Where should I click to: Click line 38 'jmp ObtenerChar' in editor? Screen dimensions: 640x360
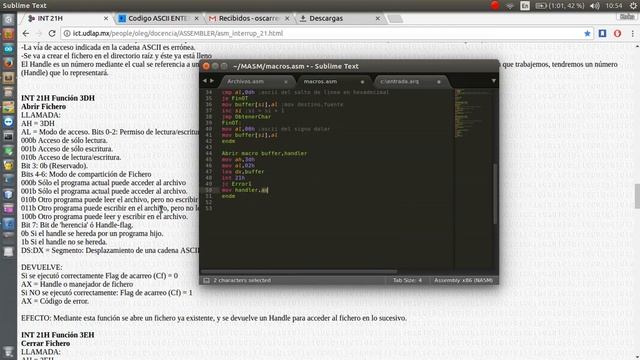pyautogui.click(x=246, y=117)
